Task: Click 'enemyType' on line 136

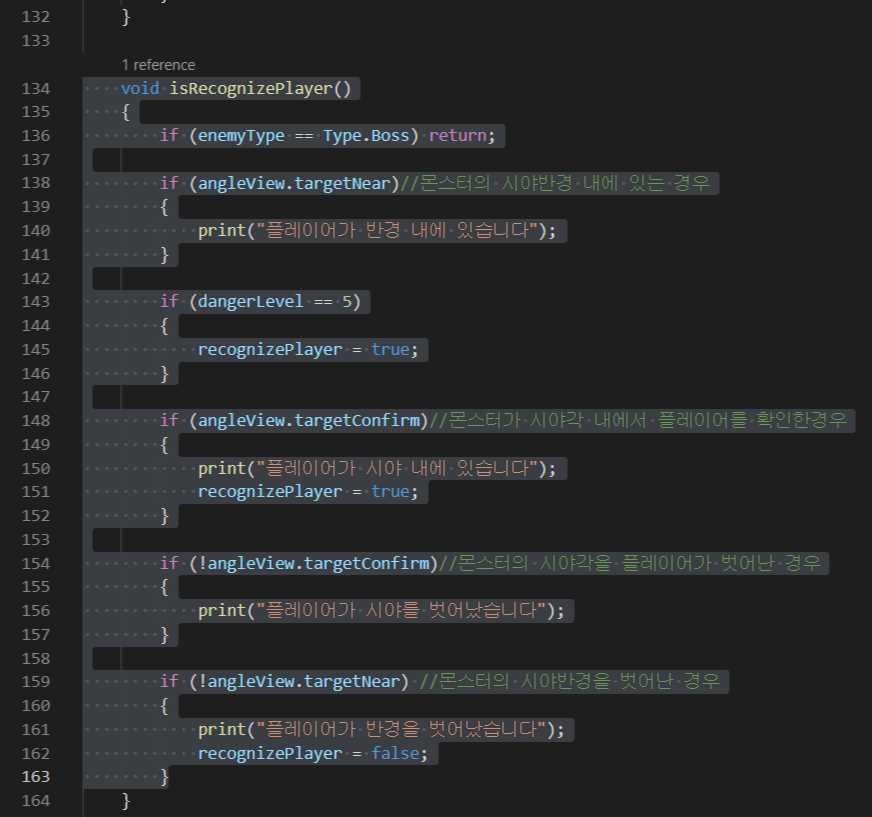Action: 241,136
